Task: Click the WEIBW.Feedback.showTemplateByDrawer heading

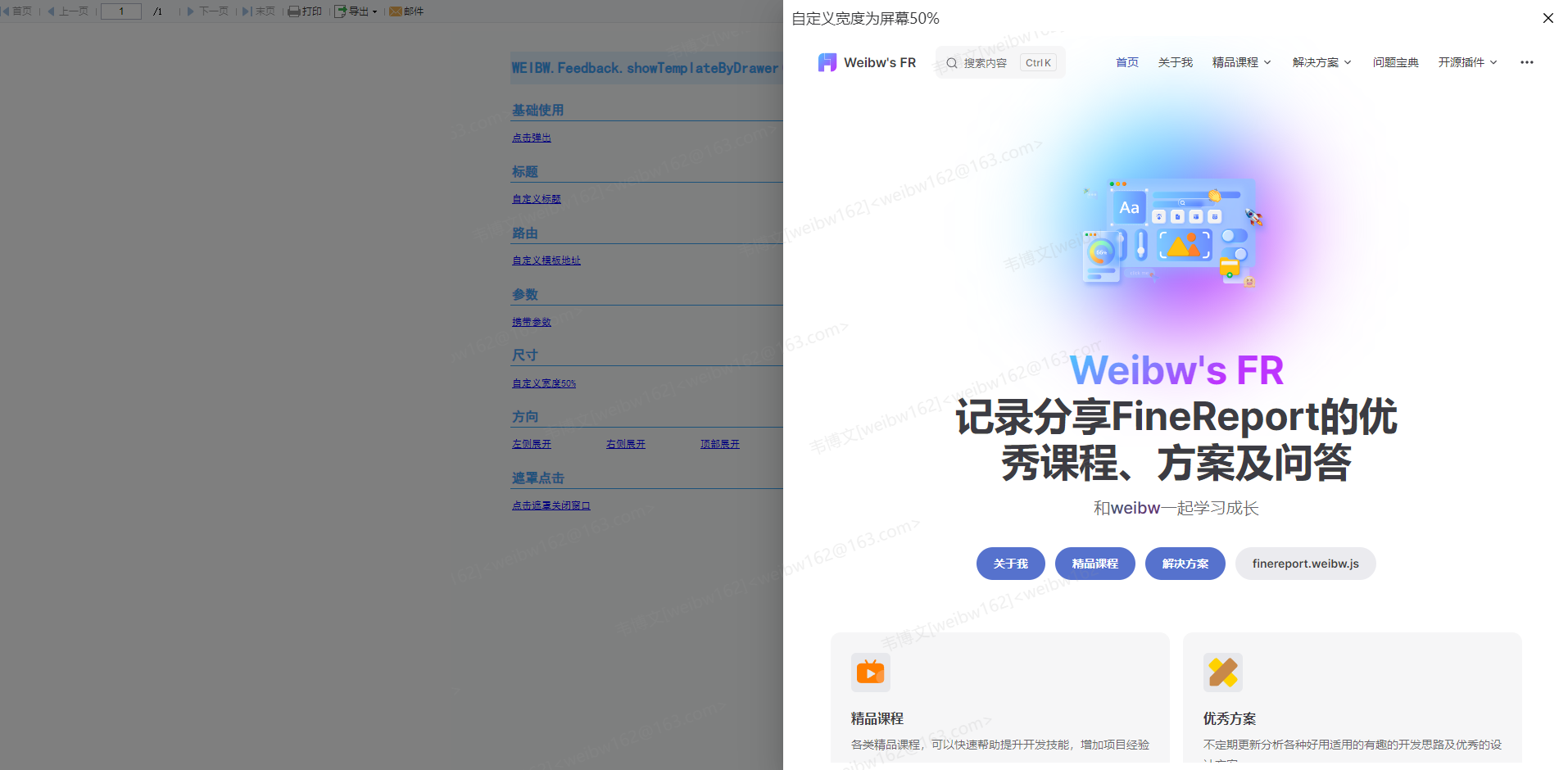Action: 646,68
